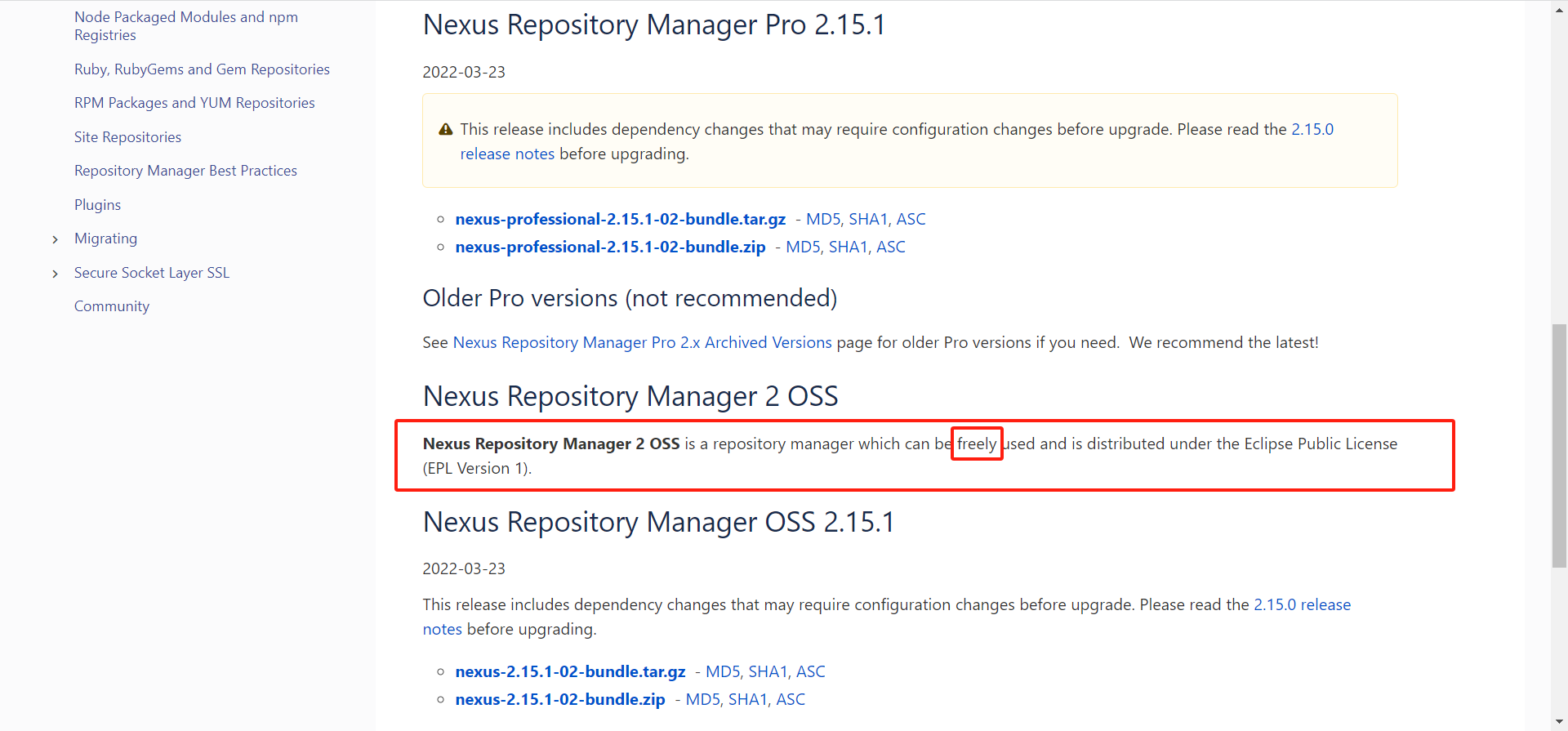
Task: Go to RPM Packages and YUM Repositories
Action: point(194,103)
